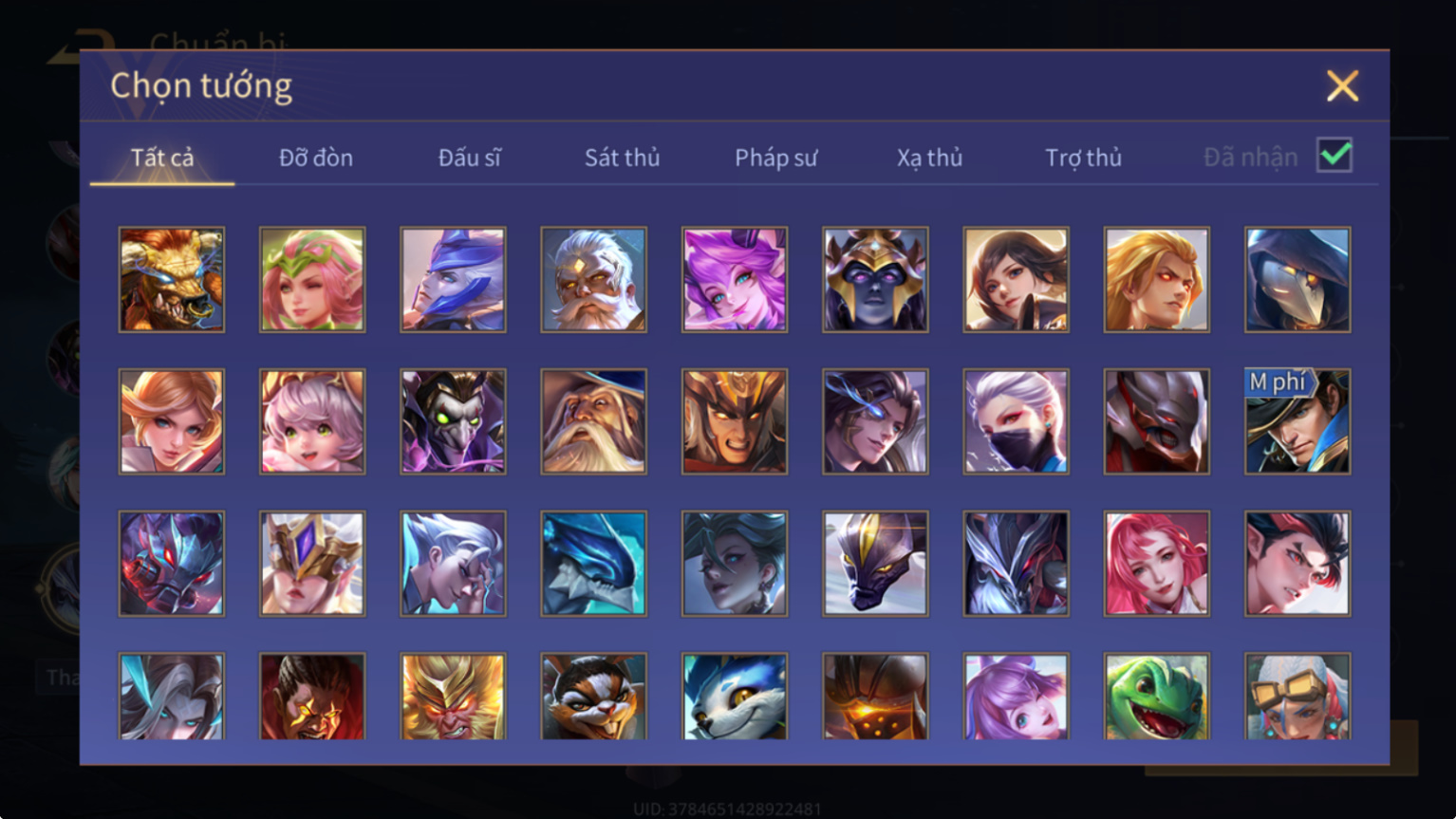Filter heroes by "Pháp sư"
1456x819 pixels.
click(775, 158)
